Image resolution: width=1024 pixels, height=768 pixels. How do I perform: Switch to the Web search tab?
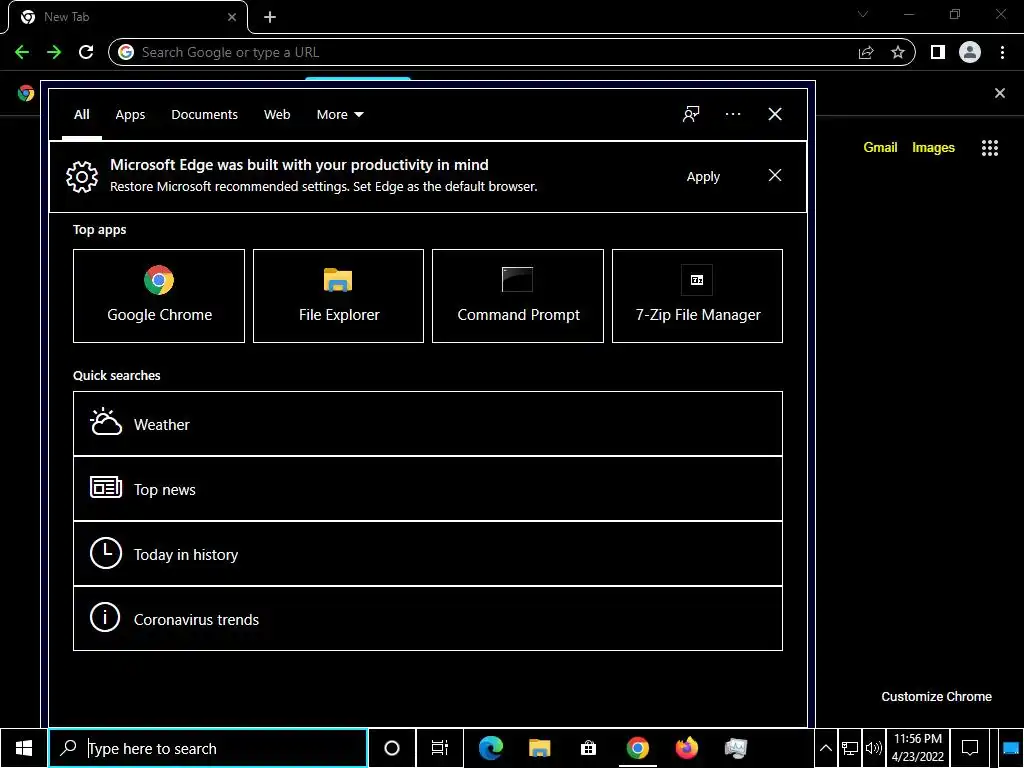tap(277, 114)
